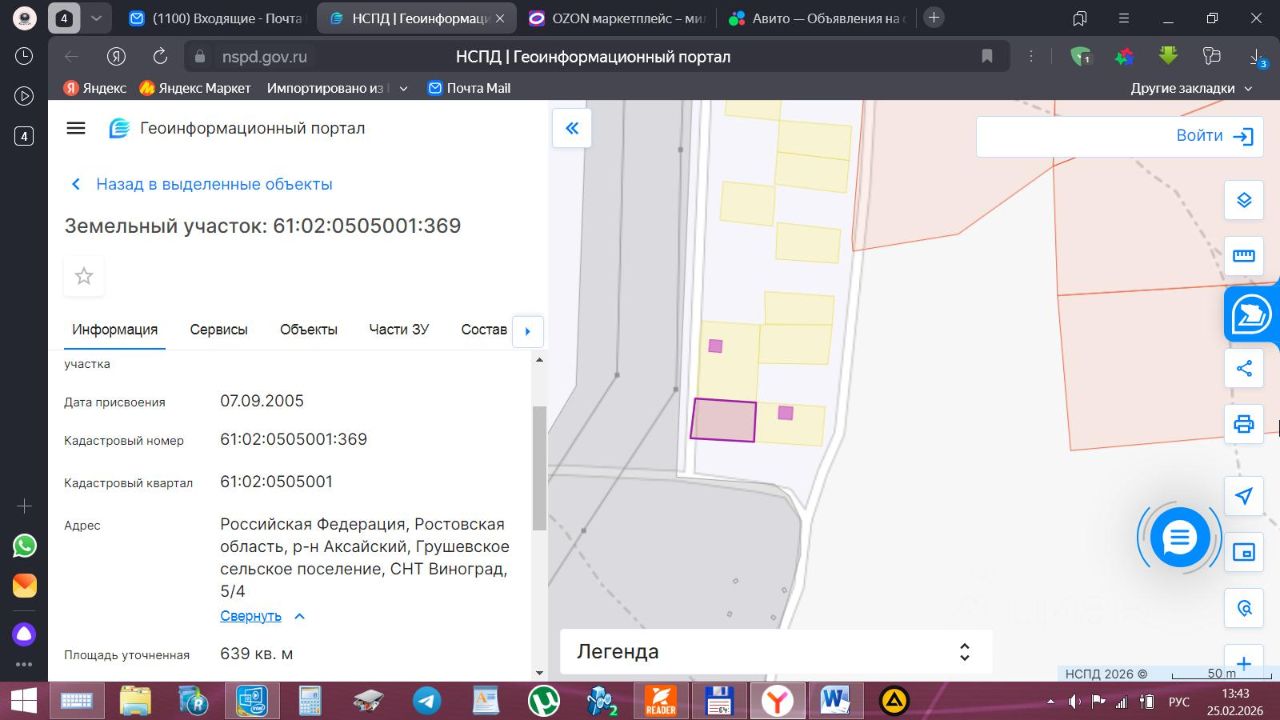
Task: Switch to the Сервисы tab
Action: click(x=219, y=330)
